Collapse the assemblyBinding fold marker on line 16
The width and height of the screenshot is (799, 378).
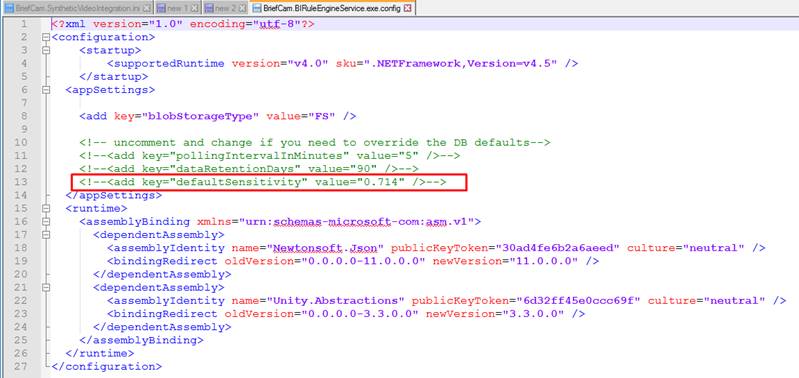pyautogui.click(x=46, y=222)
